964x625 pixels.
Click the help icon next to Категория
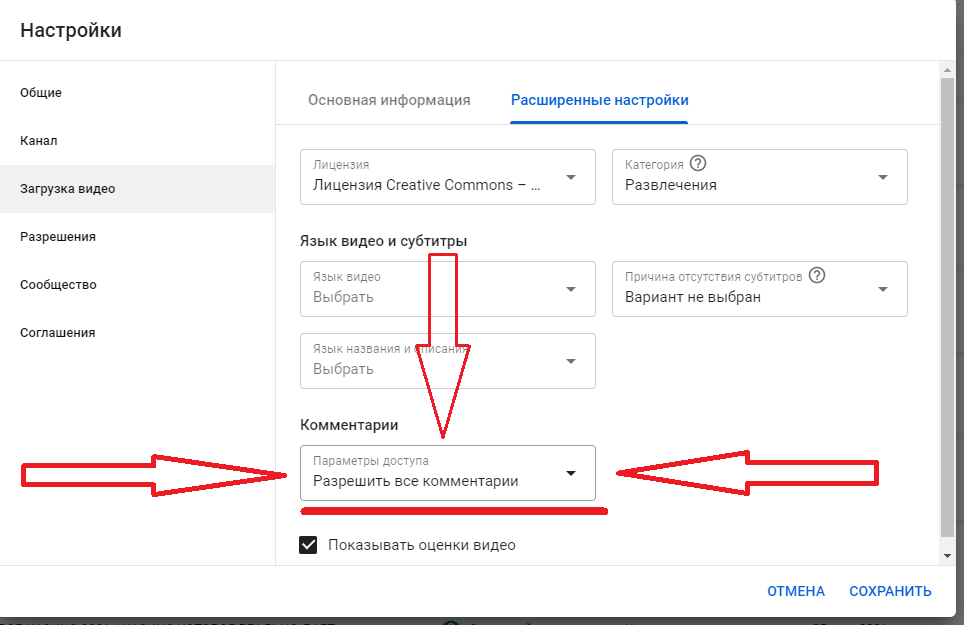699,164
